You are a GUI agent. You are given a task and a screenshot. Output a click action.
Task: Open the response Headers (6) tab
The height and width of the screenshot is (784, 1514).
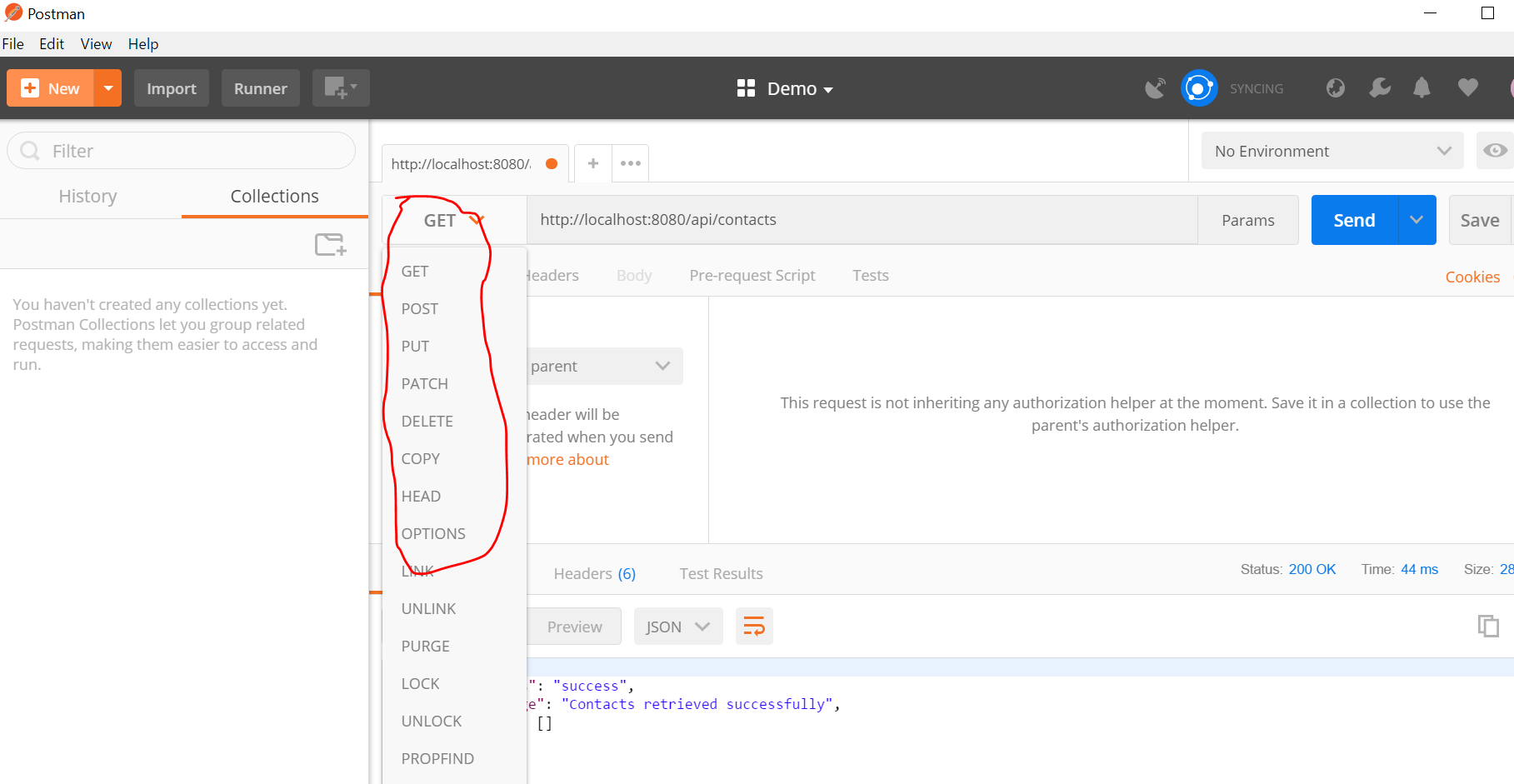point(594,574)
